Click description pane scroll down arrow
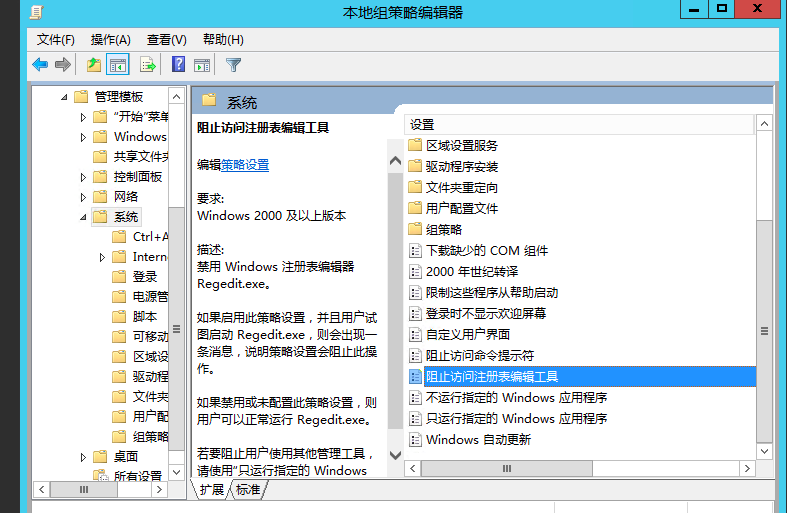The height and width of the screenshot is (513, 787). (396, 455)
